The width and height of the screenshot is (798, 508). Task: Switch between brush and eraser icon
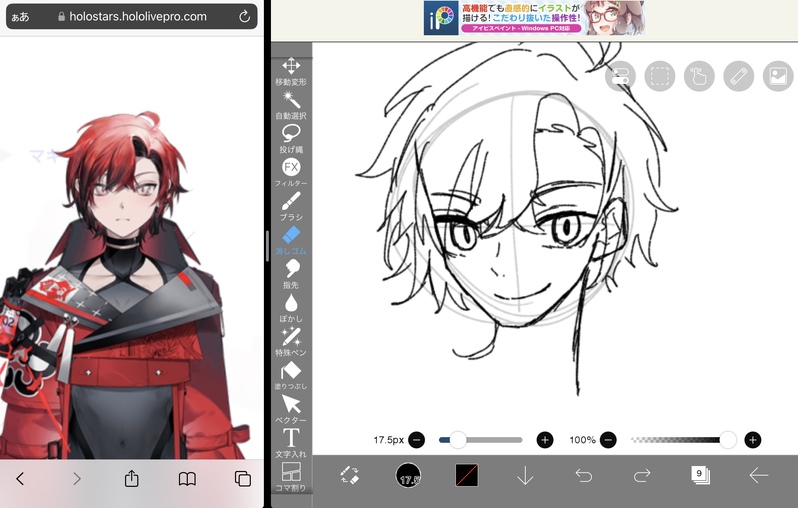[x=350, y=475]
